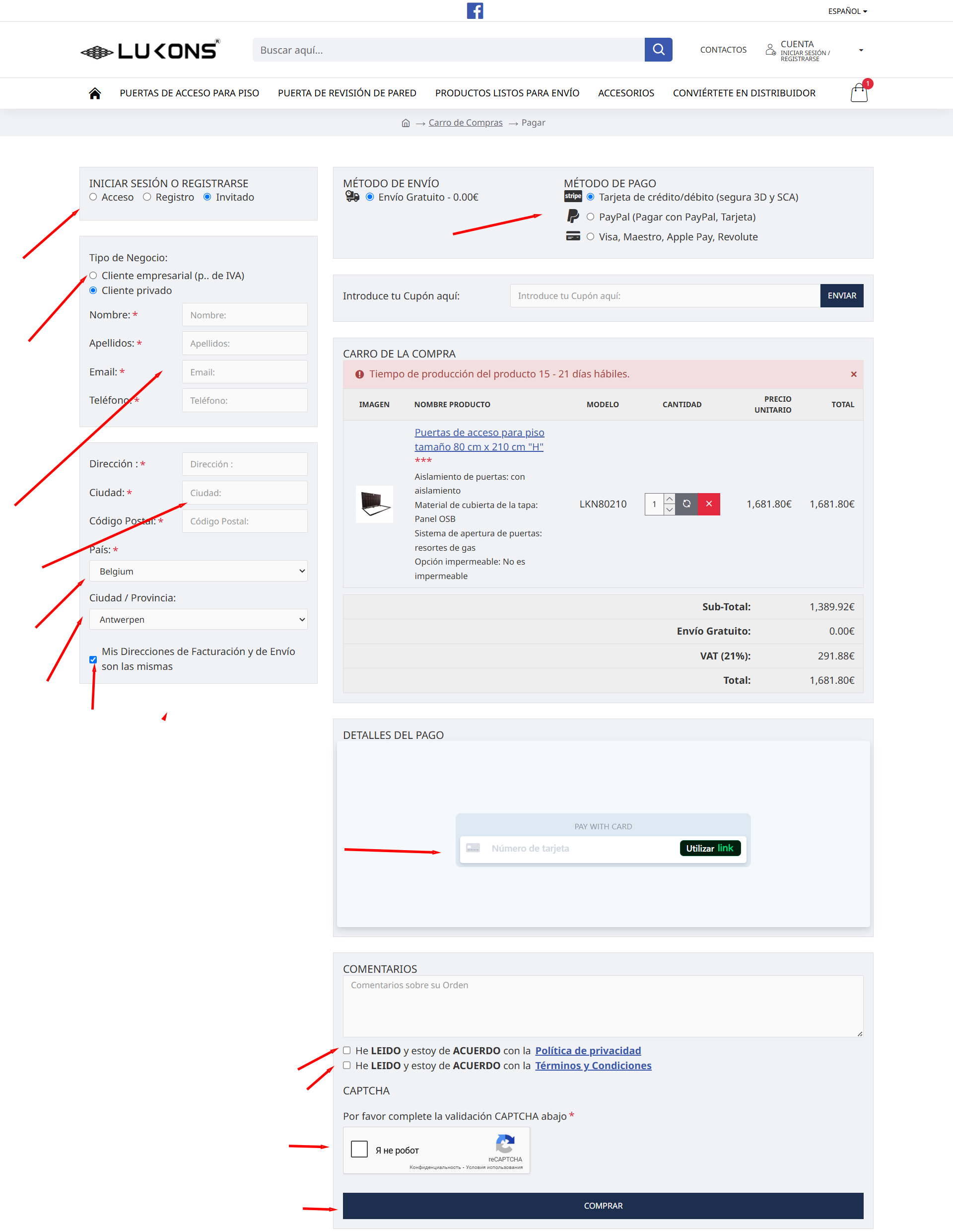Screen dimensions: 953x1232
Task: Select the Acceso radio option
Action: 93,197
